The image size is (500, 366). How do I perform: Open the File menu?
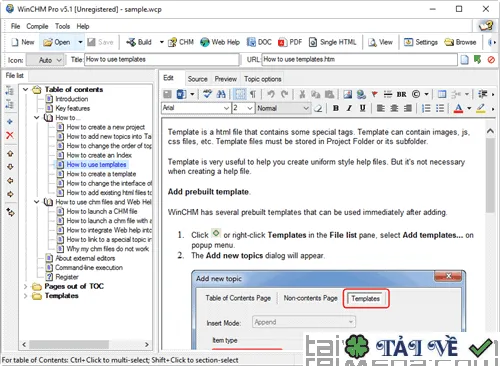point(15,26)
